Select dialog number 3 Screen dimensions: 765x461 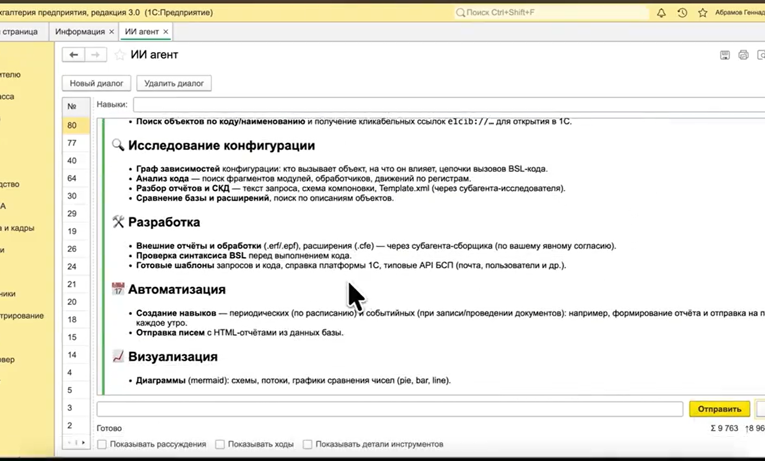point(76,408)
